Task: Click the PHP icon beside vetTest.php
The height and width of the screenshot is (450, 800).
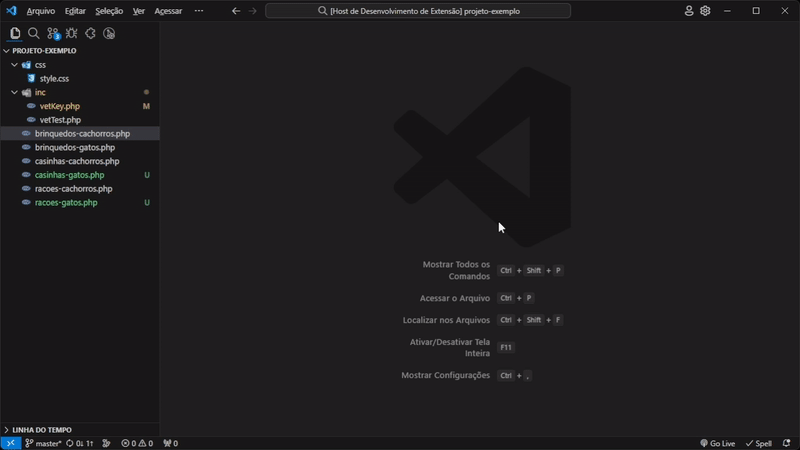Action: [x=31, y=120]
